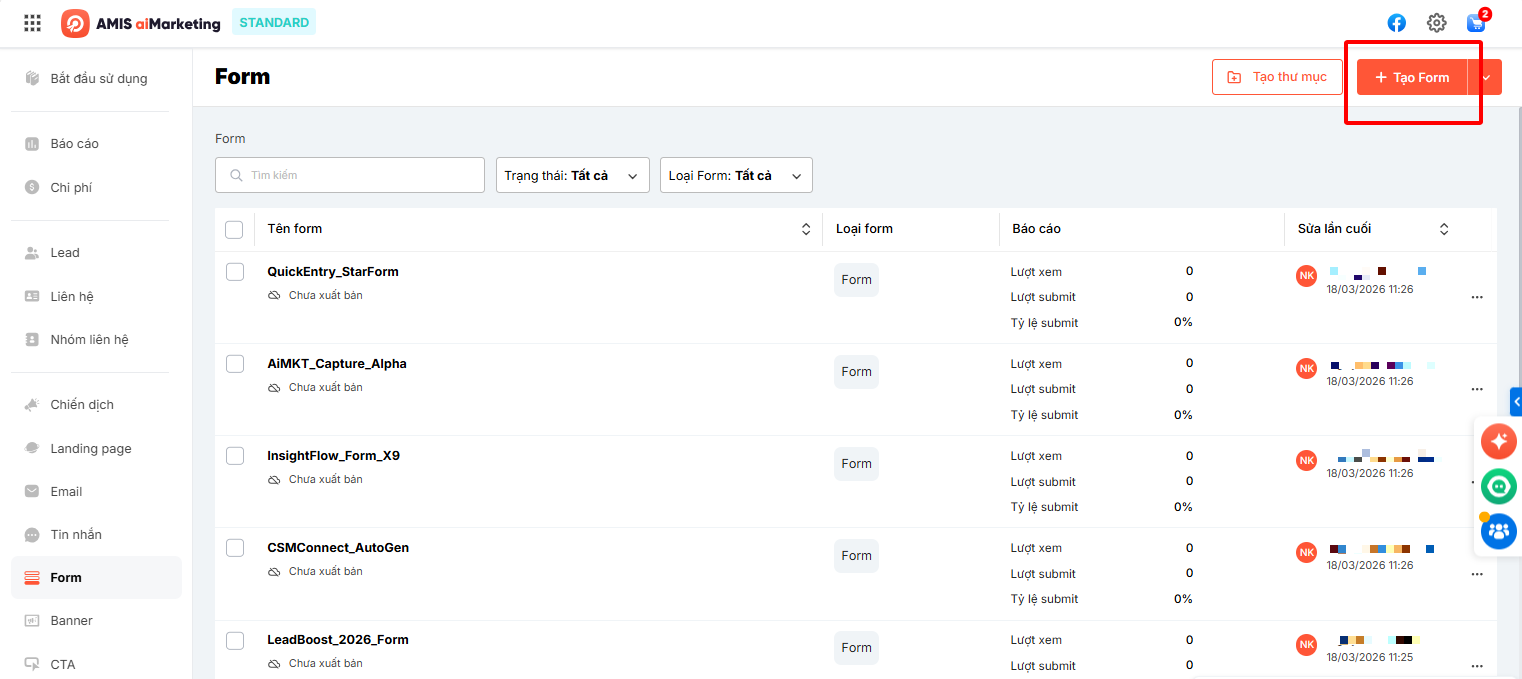Click the Facebook icon in header
1522x679 pixels.
tap(1397, 23)
